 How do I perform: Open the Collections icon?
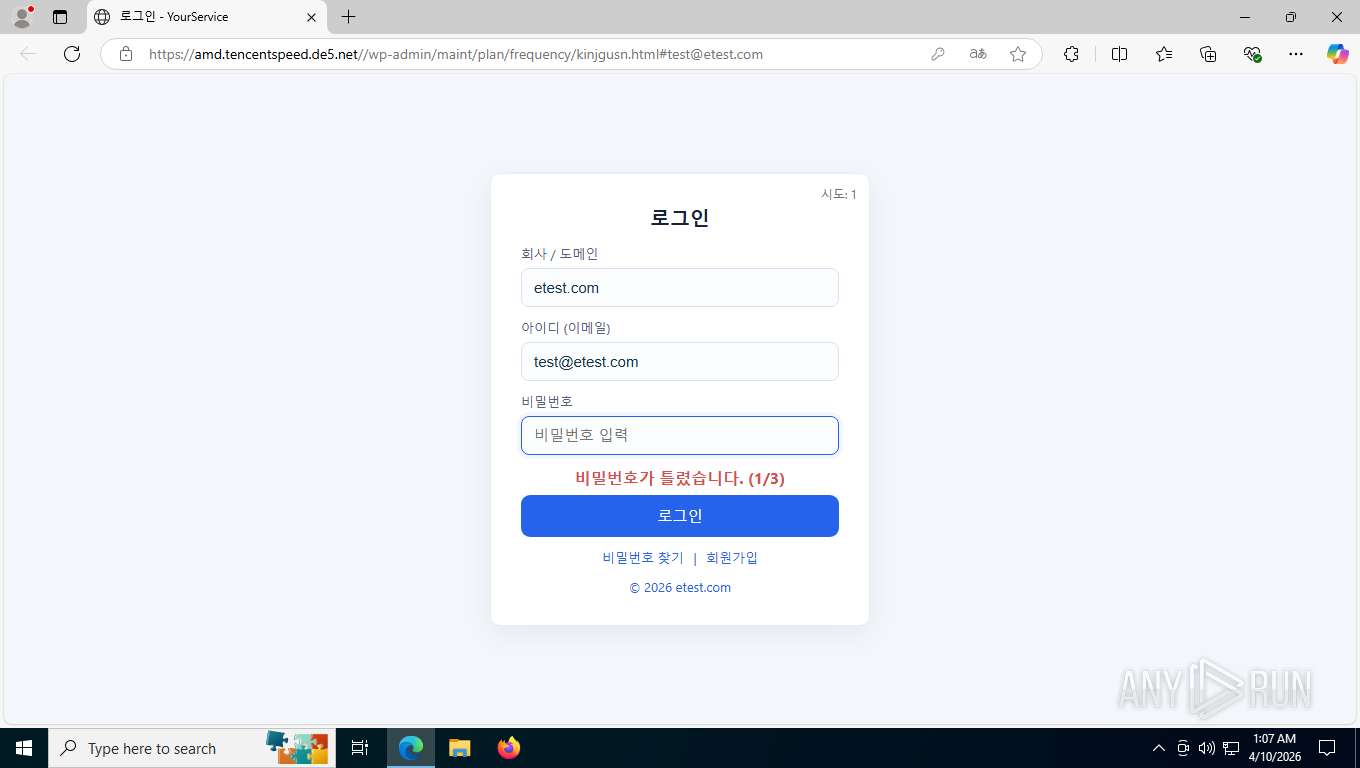coord(1208,54)
